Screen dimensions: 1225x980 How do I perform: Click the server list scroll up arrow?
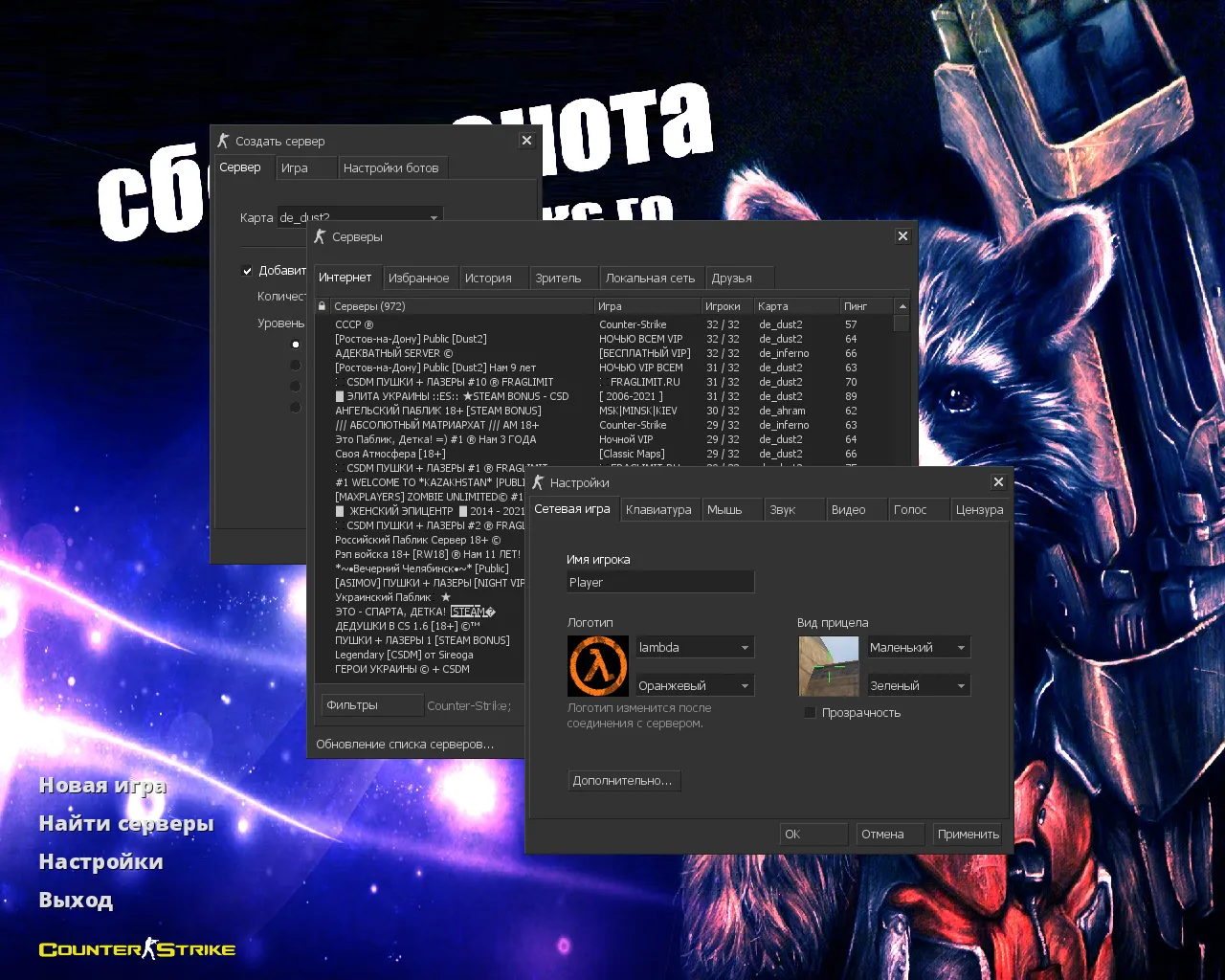coord(902,306)
